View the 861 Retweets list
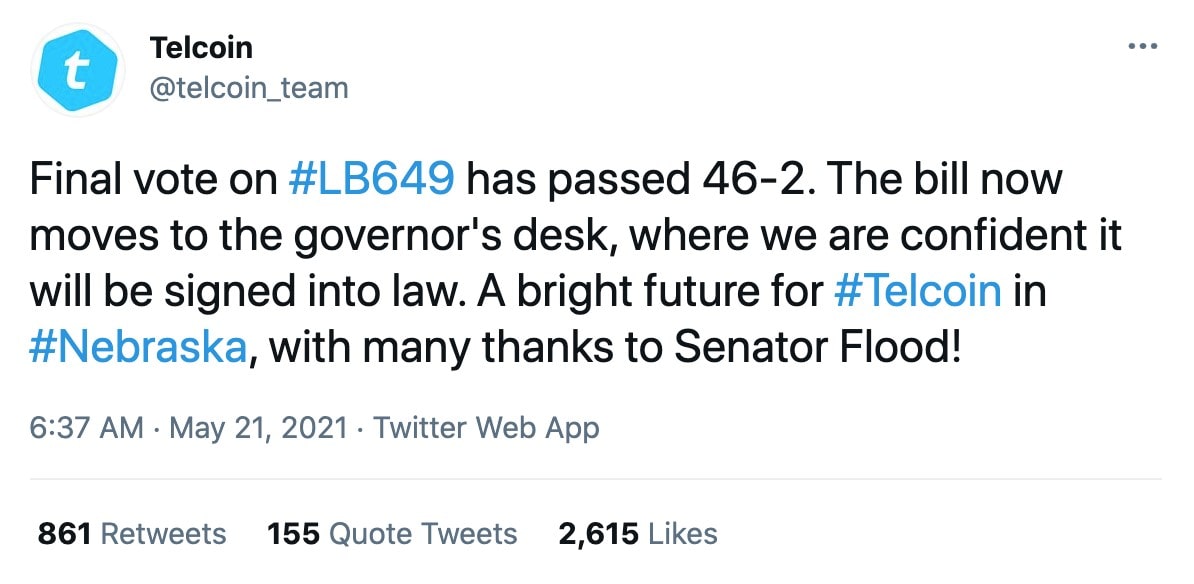The width and height of the screenshot is (1194, 584). point(132,534)
